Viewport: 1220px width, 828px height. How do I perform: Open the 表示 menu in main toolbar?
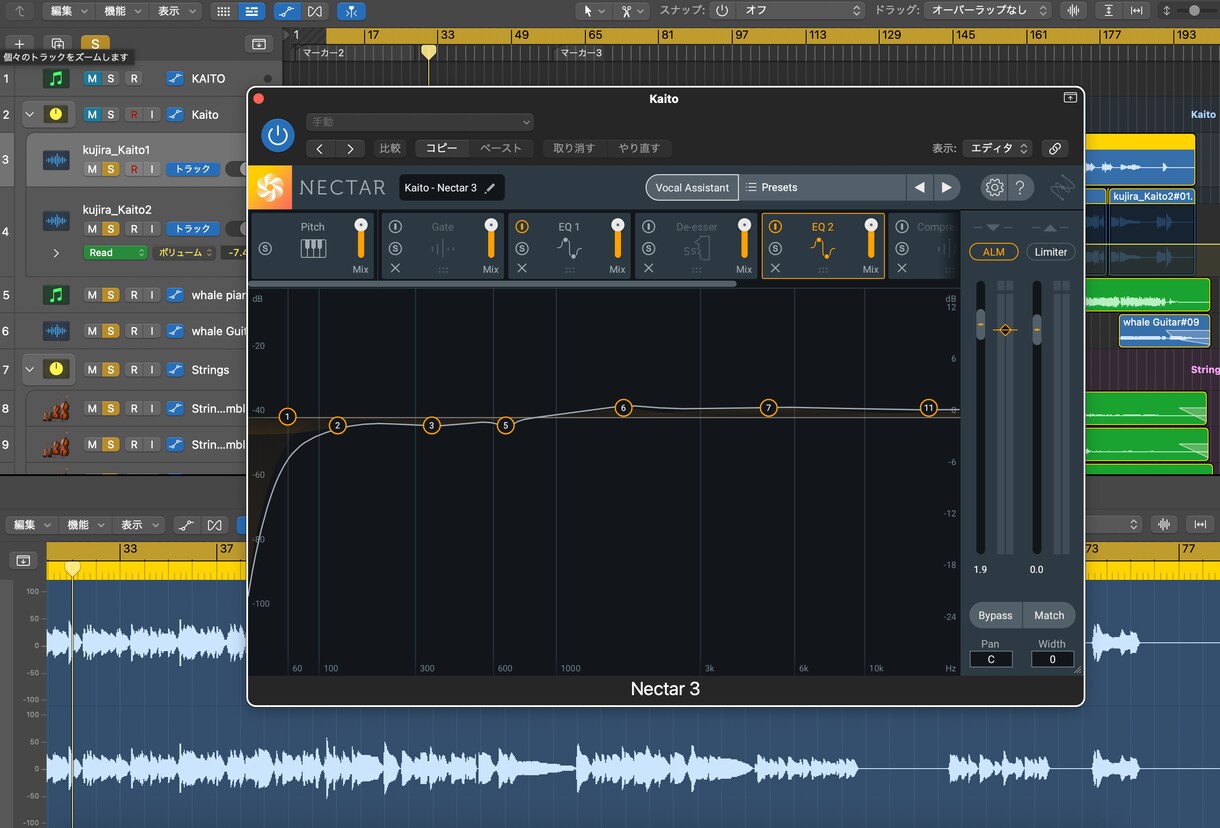(x=177, y=11)
